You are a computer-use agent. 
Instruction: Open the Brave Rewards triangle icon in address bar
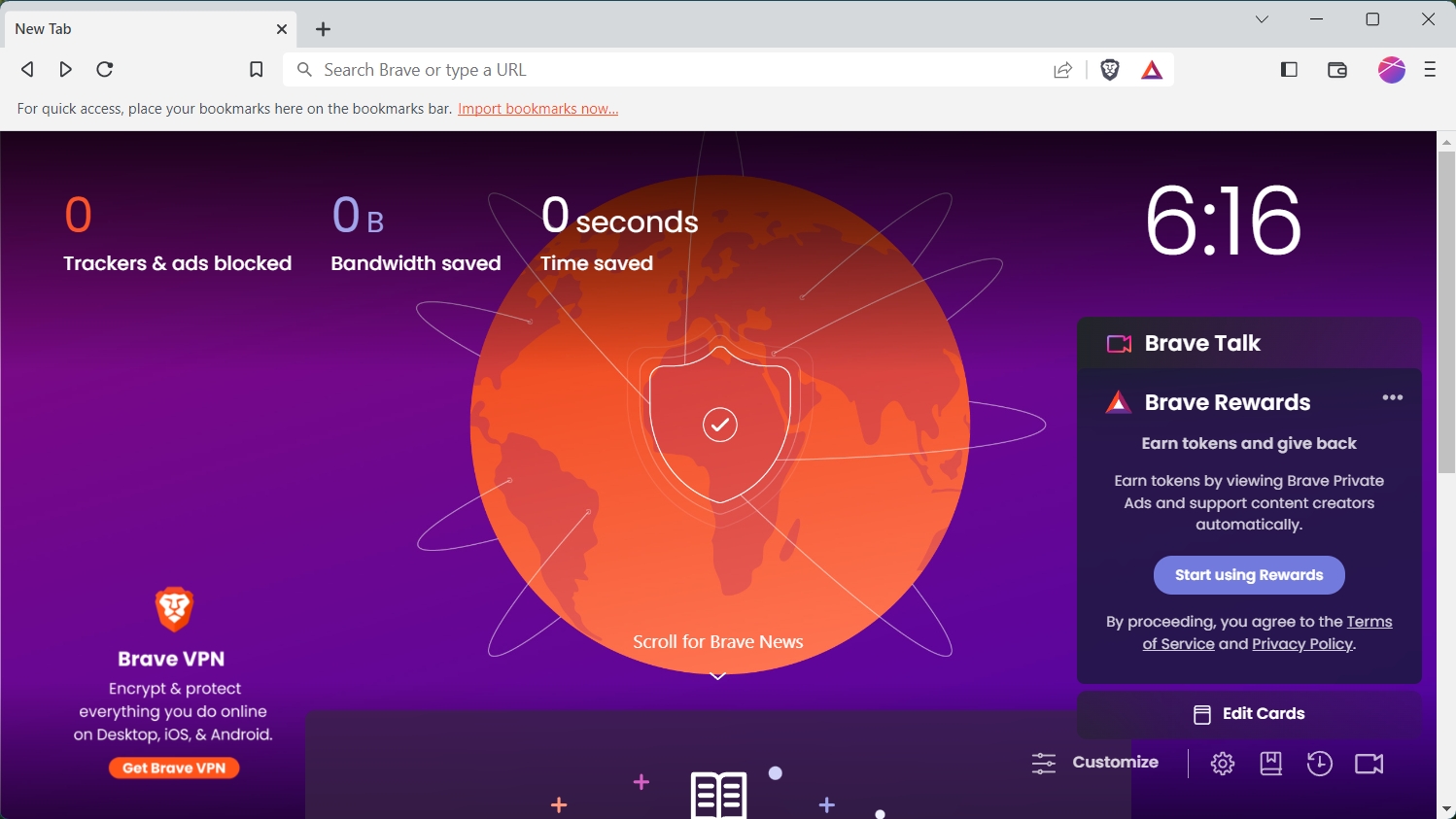tap(1152, 70)
